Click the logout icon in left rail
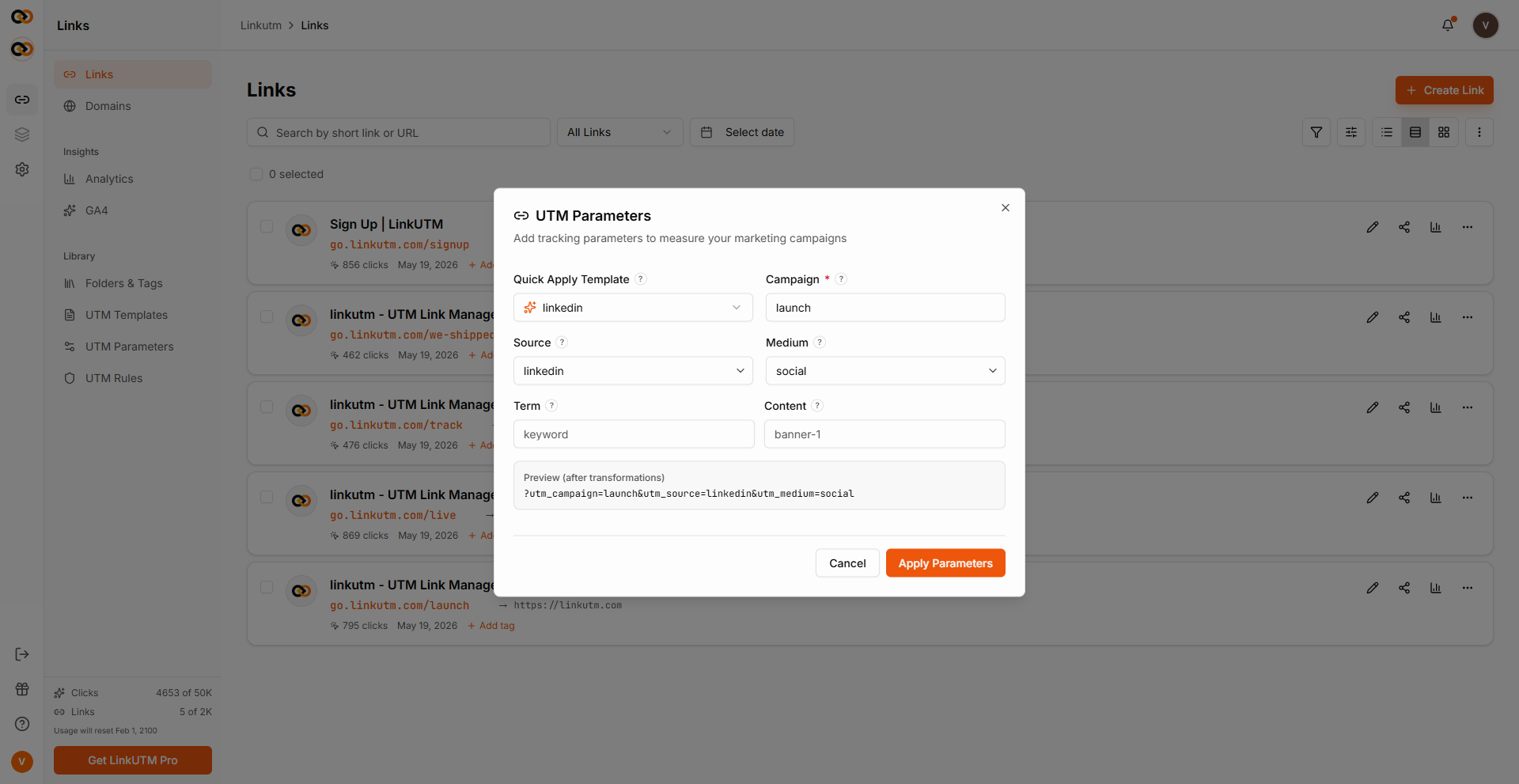This screenshot has height=784, width=1519. click(x=22, y=654)
